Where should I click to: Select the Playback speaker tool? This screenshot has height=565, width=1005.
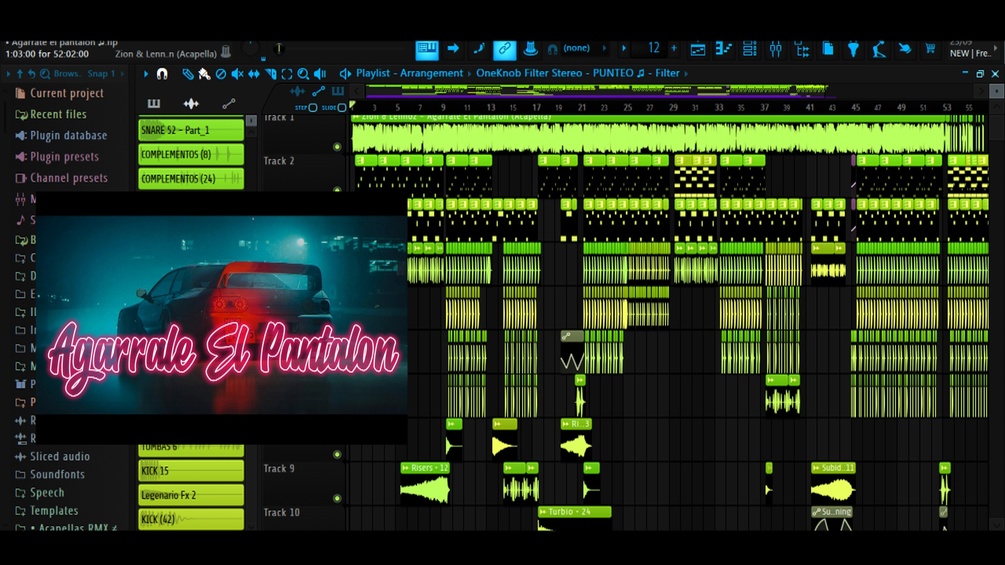[320, 74]
